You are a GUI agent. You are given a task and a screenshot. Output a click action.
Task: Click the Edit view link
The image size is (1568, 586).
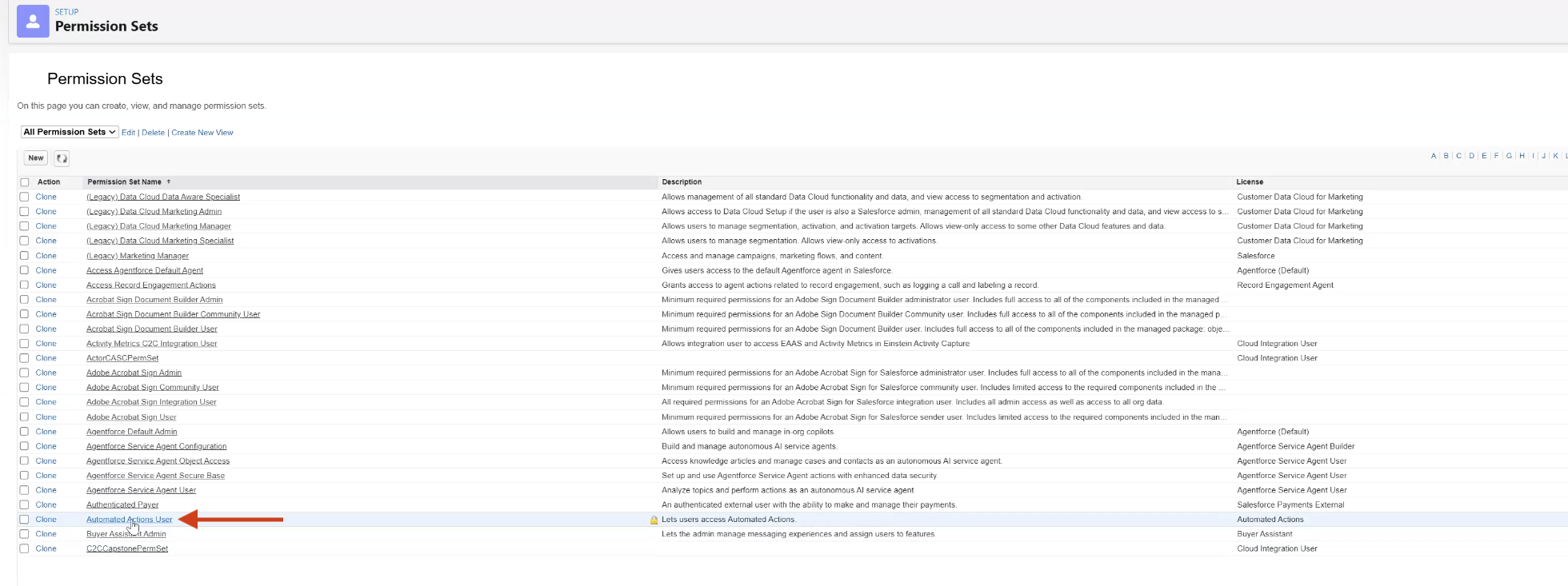tap(128, 133)
